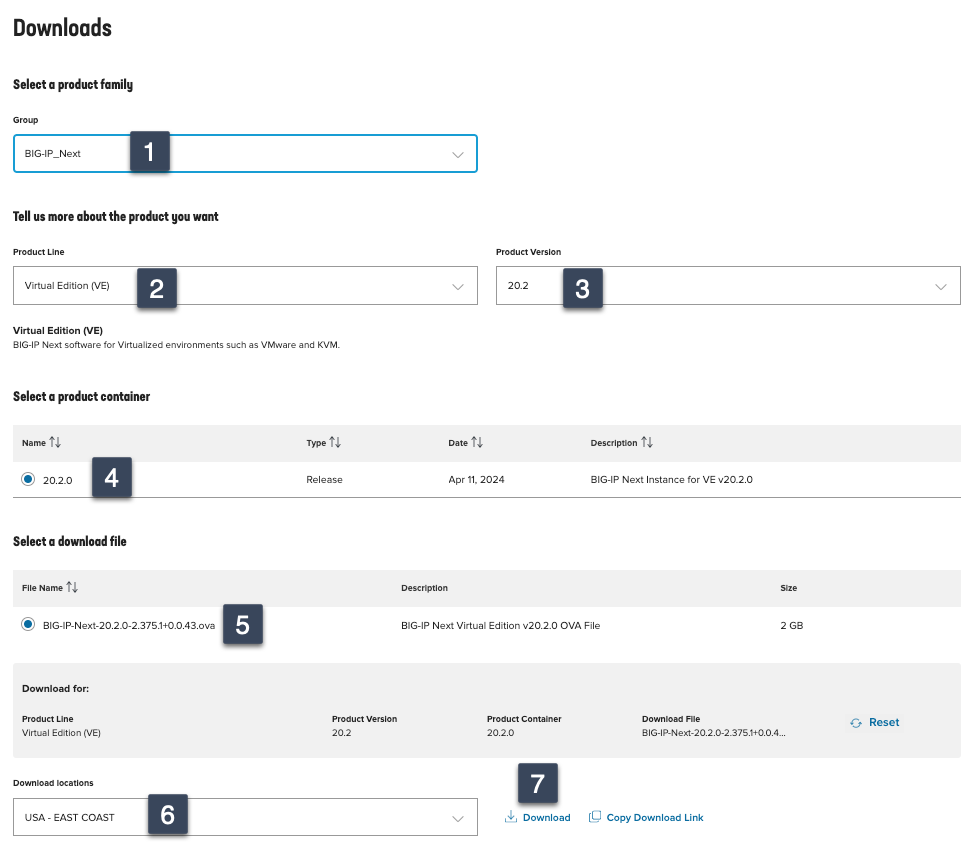This screenshot has width=974, height=844.
Task: Click the Download link text
Action: point(546,818)
